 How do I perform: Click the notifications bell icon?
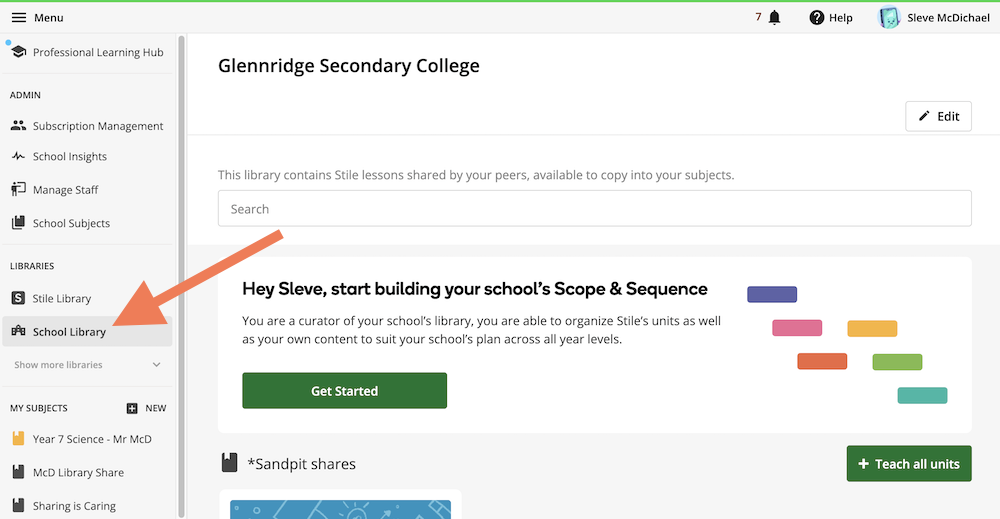(774, 17)
